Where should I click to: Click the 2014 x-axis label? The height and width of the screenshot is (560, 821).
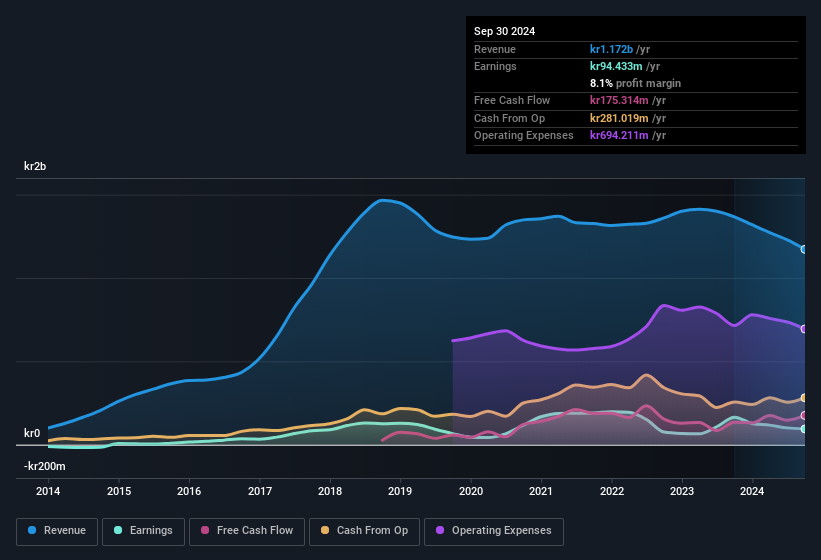[48, 491]
